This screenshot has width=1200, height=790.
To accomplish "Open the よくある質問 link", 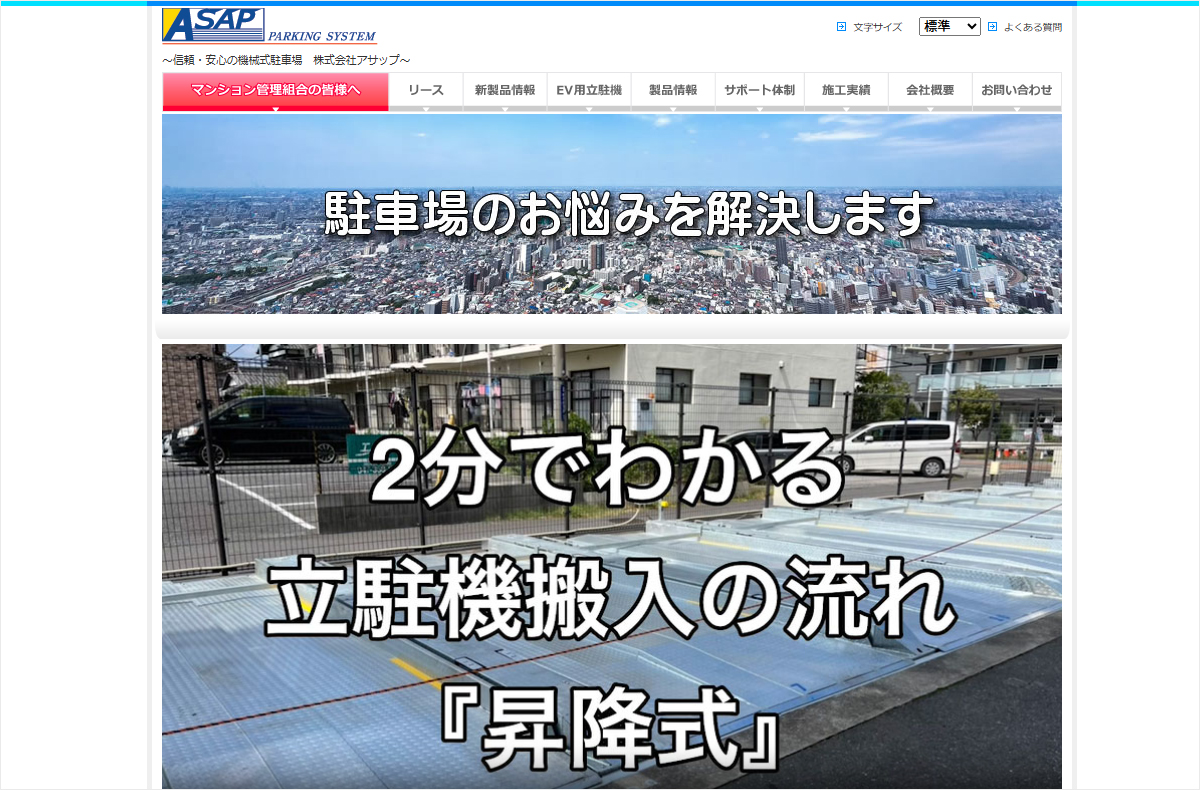I will coord(1032,27).
